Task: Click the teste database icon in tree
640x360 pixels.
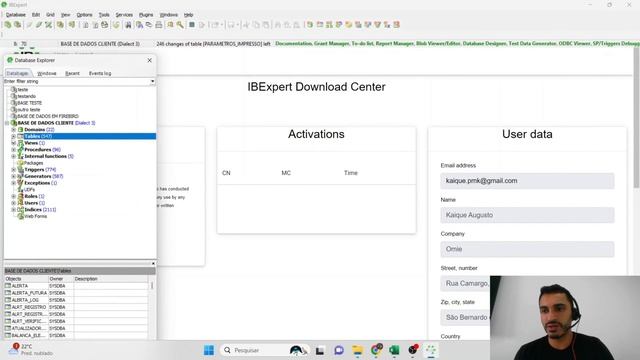Action: (x=13, y=89)
